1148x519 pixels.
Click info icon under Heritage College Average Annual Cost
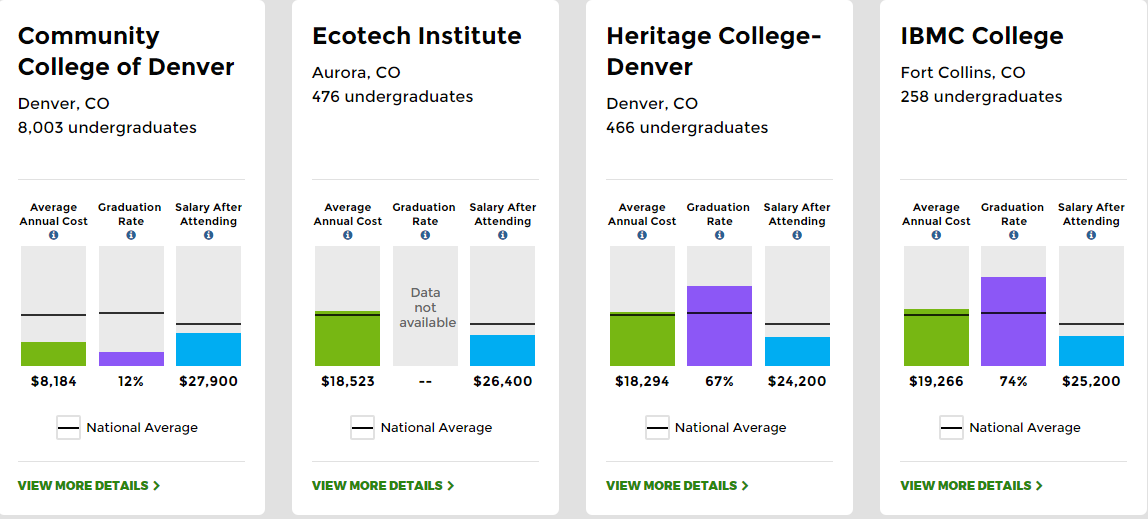point(642,235)
